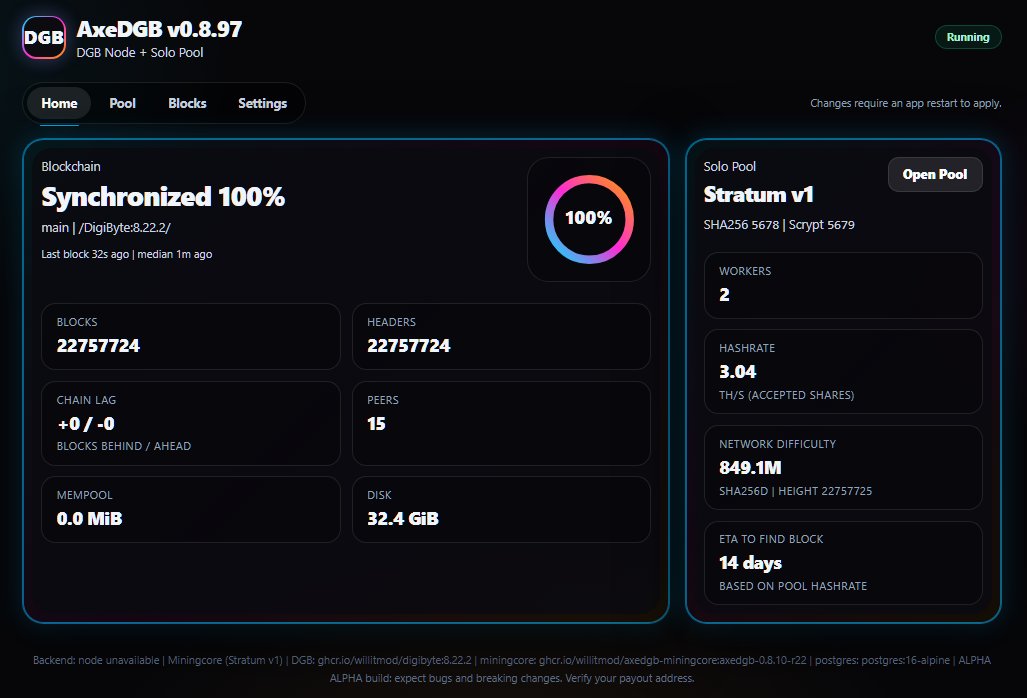Switch to the Home tab
This screenshot has height=698, width=1027.
click(59, 103)
